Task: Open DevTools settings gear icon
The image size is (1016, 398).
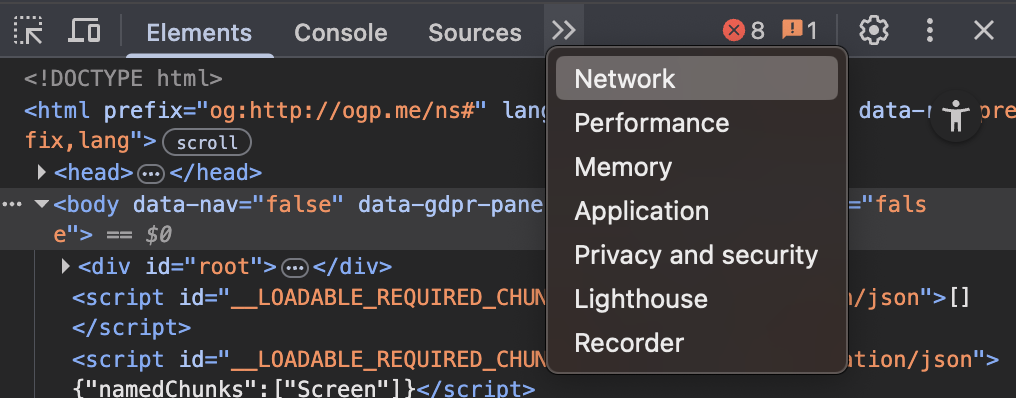Action: pos(873,30)
